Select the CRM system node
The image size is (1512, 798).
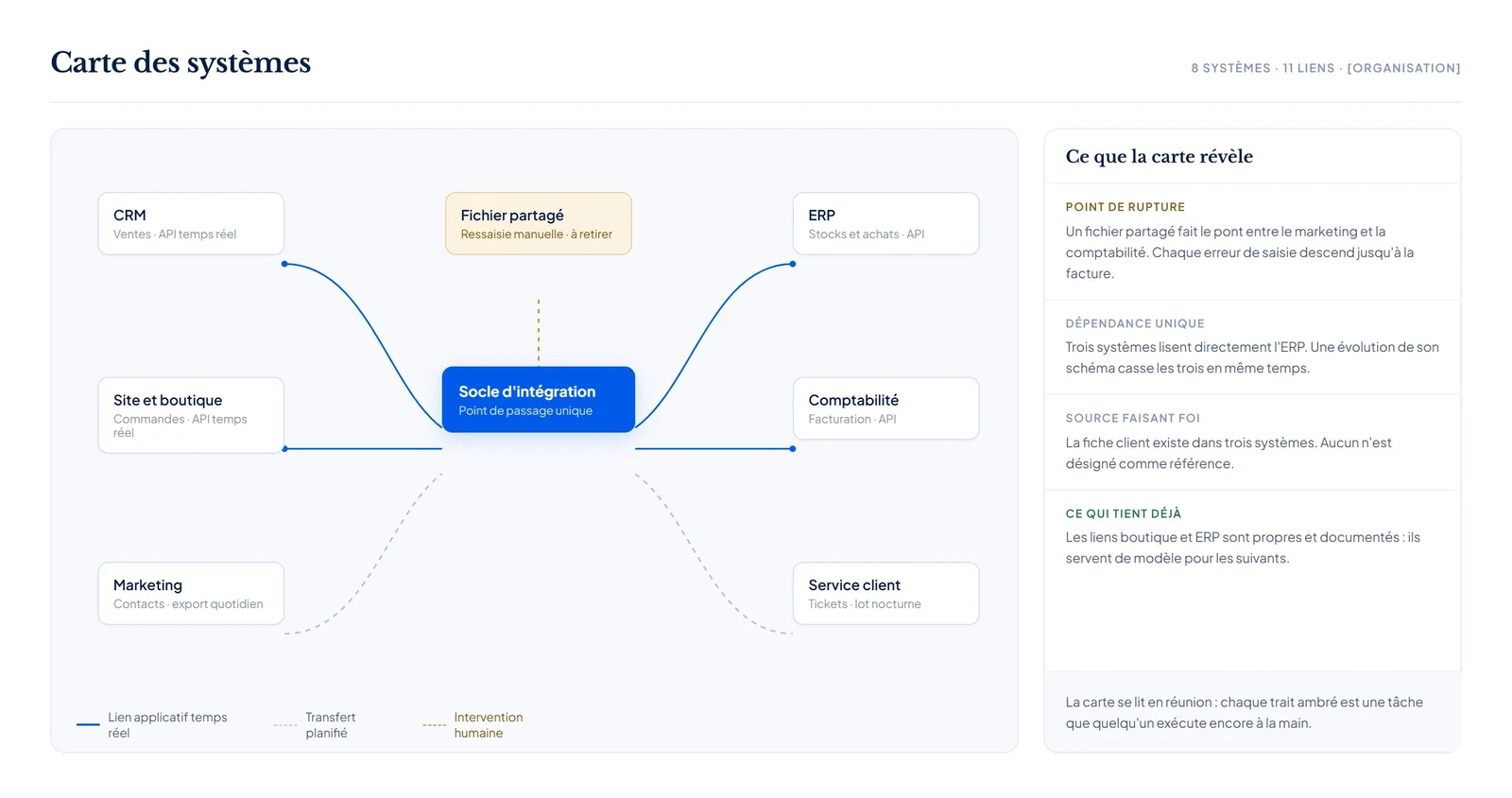coord(191,224)
